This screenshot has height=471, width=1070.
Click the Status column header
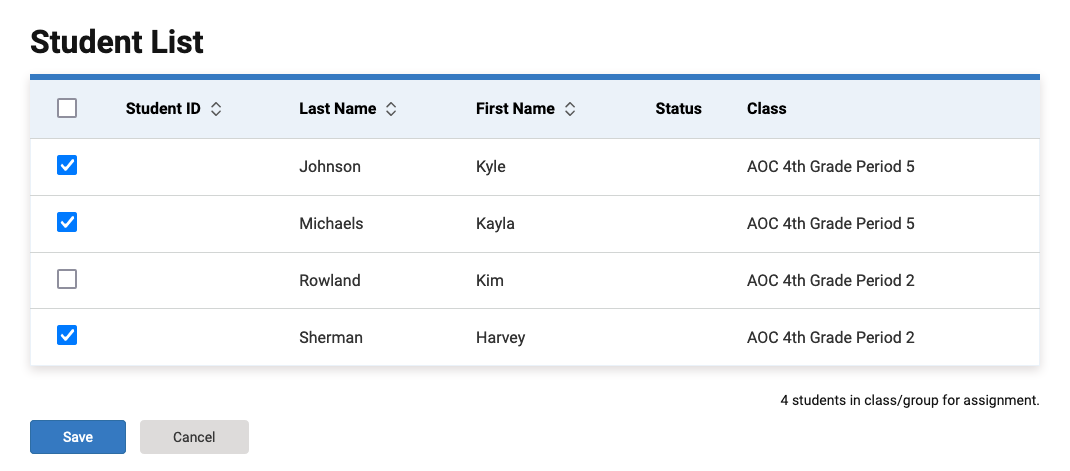[678, 109]
